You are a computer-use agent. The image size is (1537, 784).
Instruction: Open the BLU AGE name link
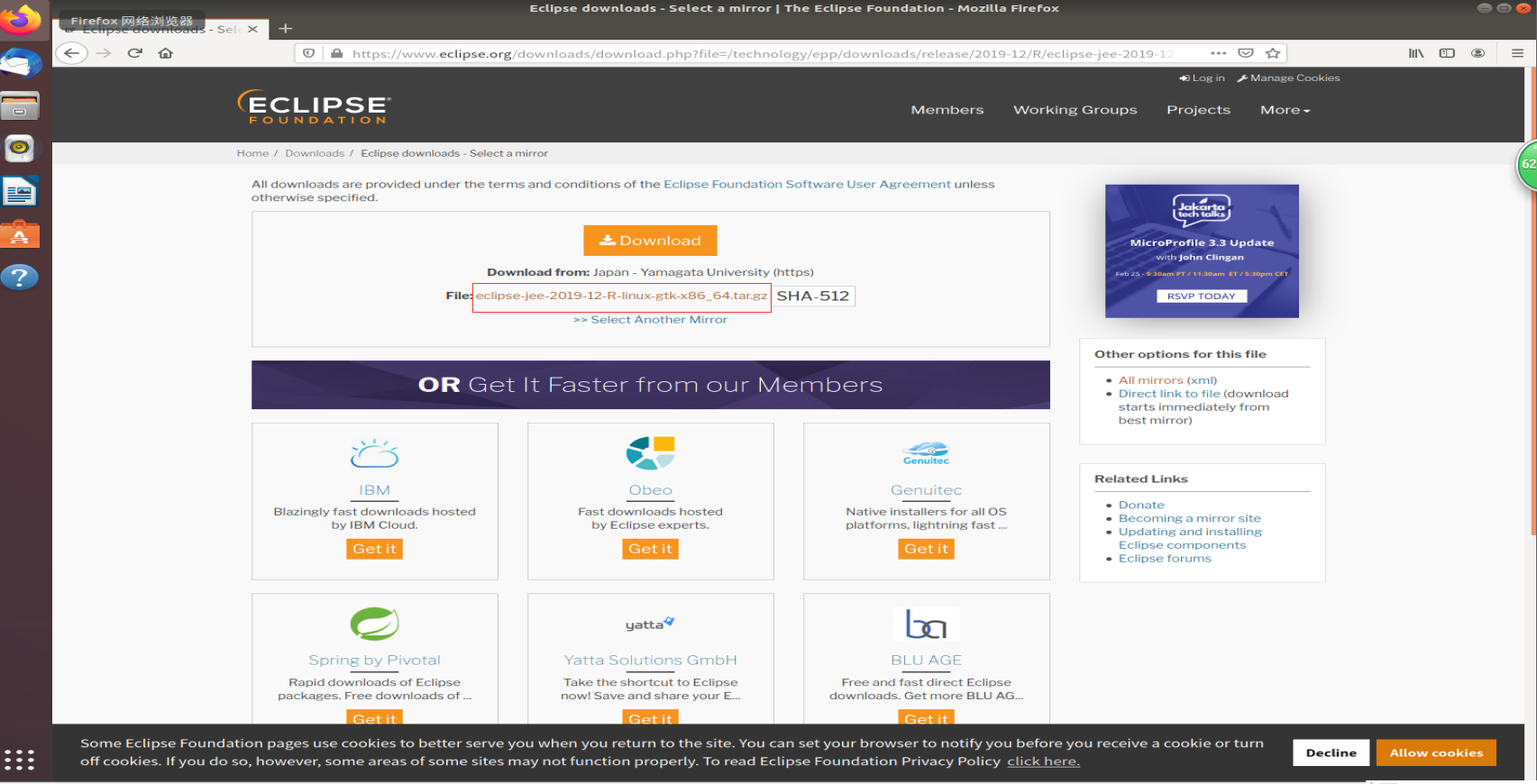[926, 661]
